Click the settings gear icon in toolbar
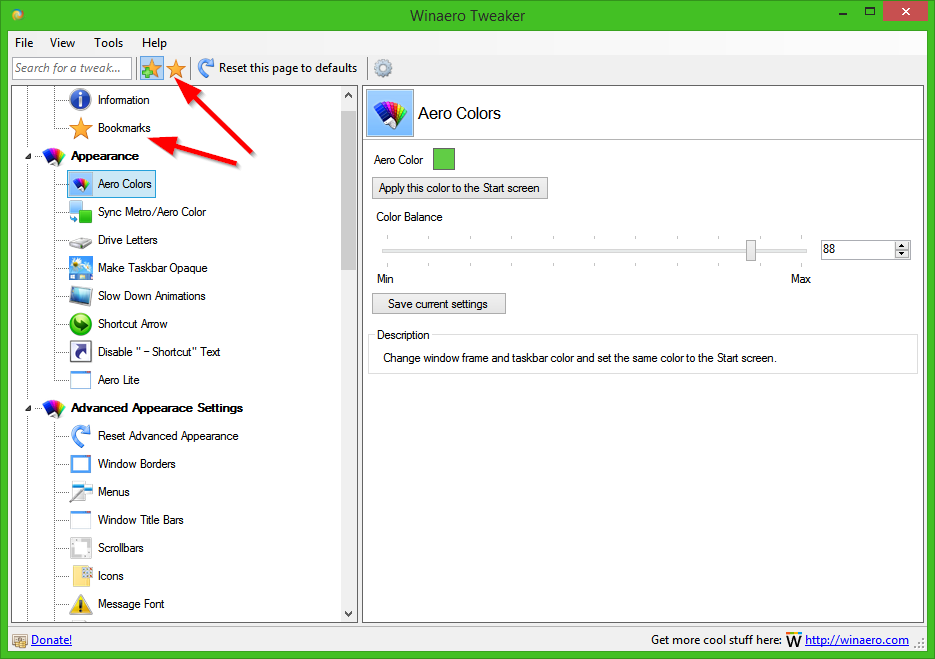 coord(383,69)
